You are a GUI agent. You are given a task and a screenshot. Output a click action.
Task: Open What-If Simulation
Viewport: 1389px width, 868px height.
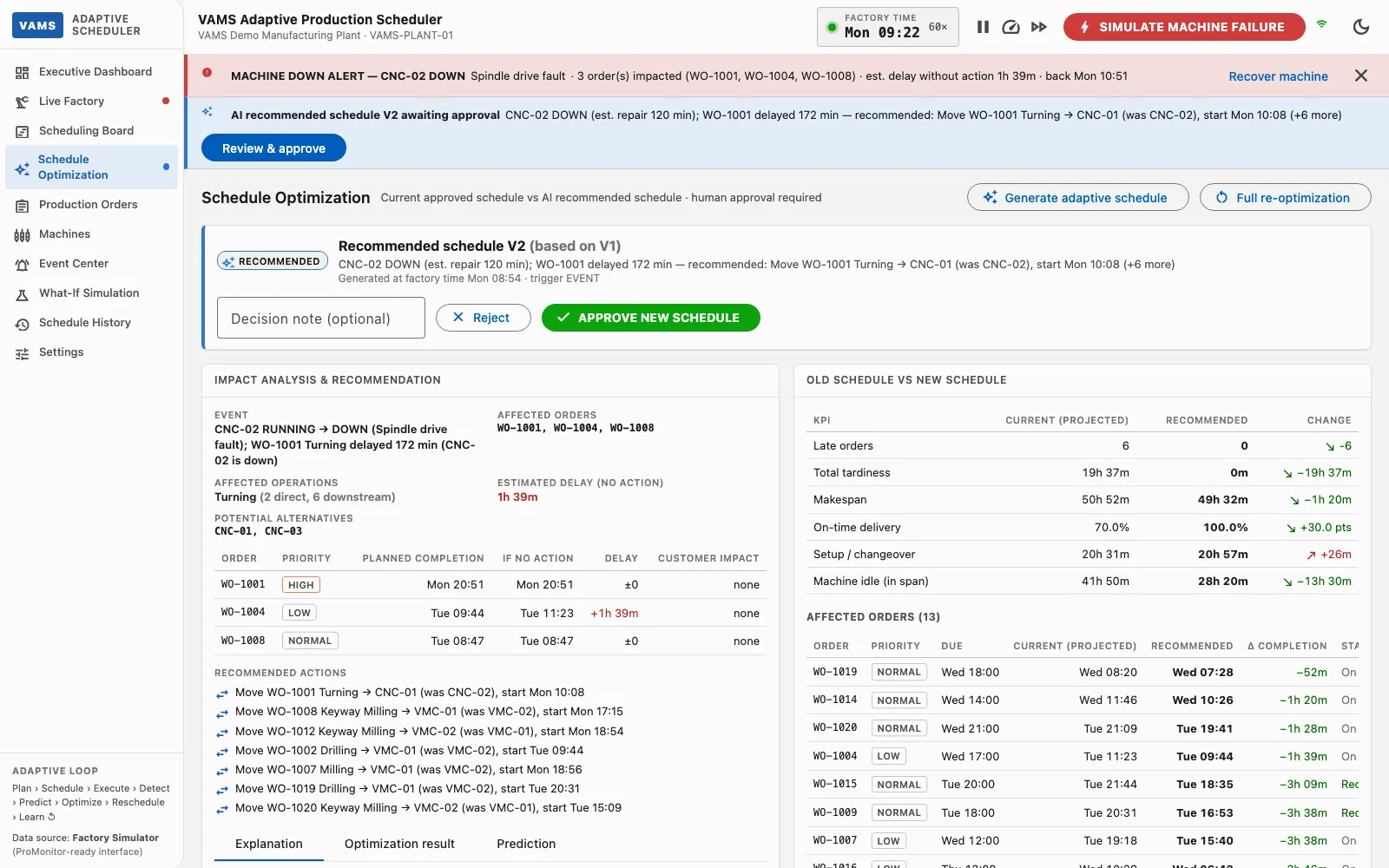[x=91, y=293]
